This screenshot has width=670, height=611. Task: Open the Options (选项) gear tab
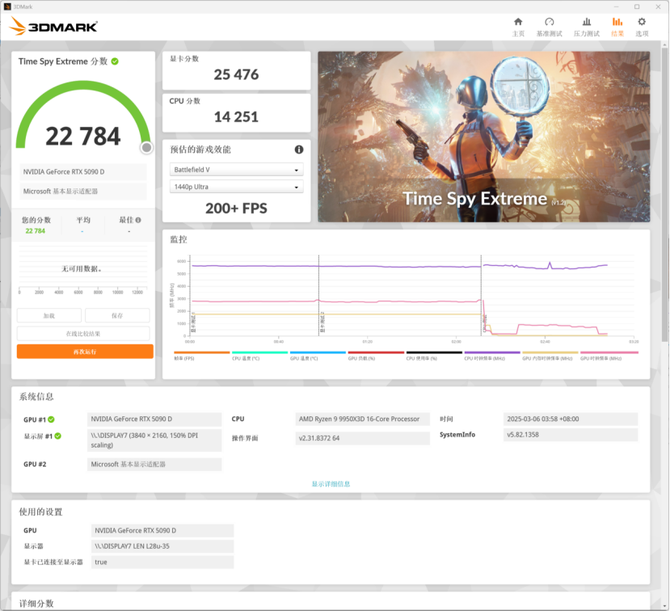pyautogui.click(x=642, y=27)
